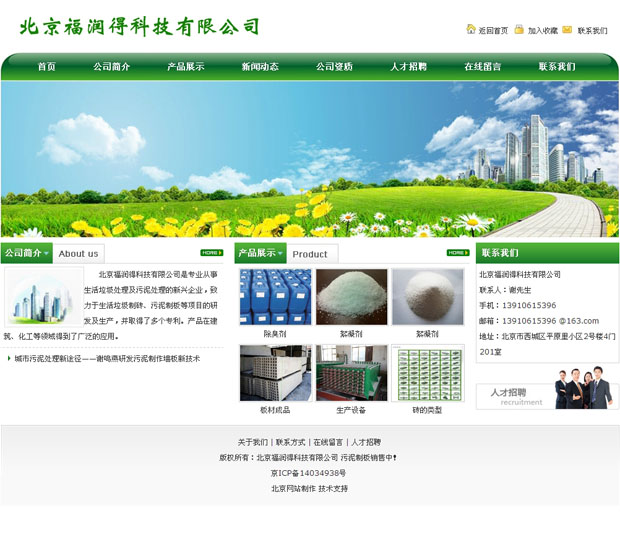Open the 除臭剂 product thumbnail
The width and height of the screenshot is (620, 555).
(x=275, y=296)
